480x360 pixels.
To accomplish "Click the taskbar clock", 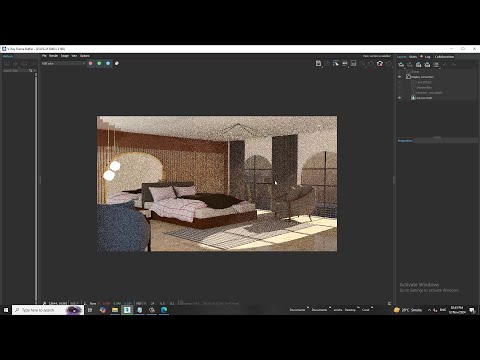I will (457, 310).
